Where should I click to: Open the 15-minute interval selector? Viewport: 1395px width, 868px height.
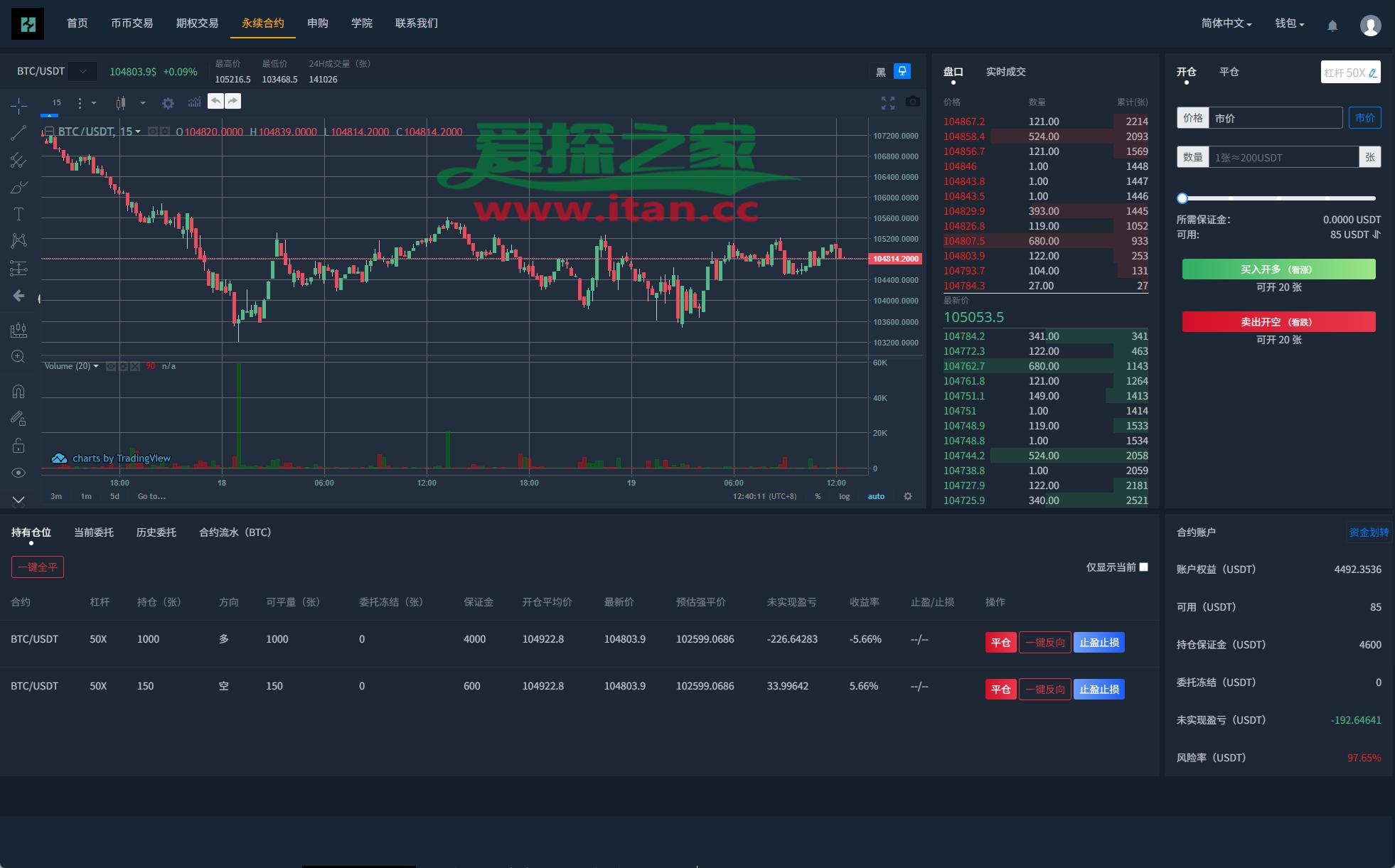pos(56,103)
